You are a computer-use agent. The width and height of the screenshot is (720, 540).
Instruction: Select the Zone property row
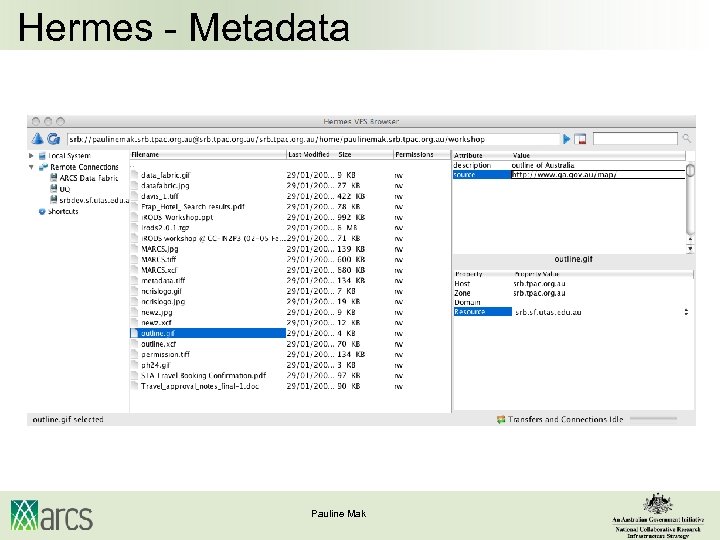[x=573, y=293]
